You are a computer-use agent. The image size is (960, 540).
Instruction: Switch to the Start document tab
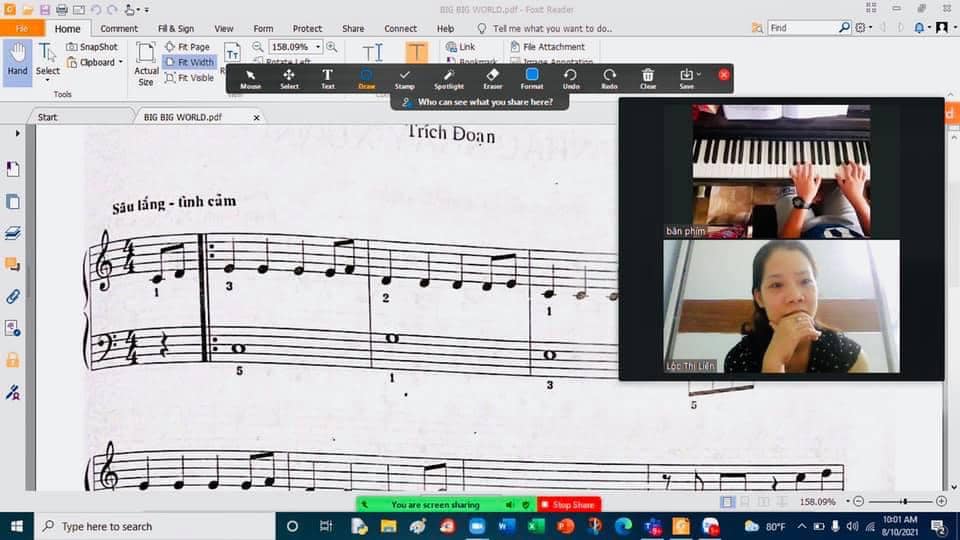click(48, 117)
